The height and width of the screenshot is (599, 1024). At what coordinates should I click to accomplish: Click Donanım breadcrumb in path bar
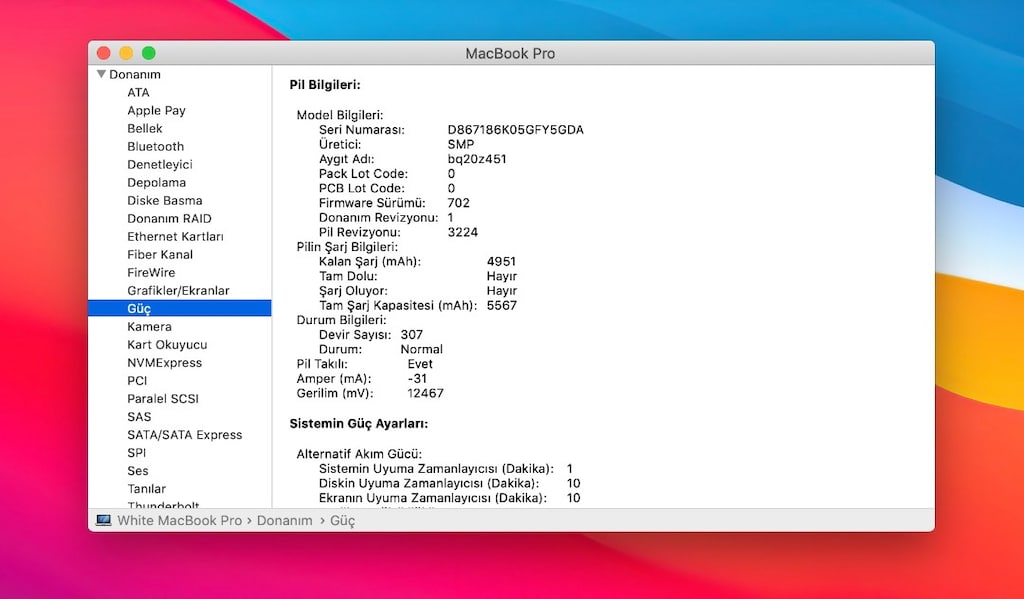coord(284,521)
